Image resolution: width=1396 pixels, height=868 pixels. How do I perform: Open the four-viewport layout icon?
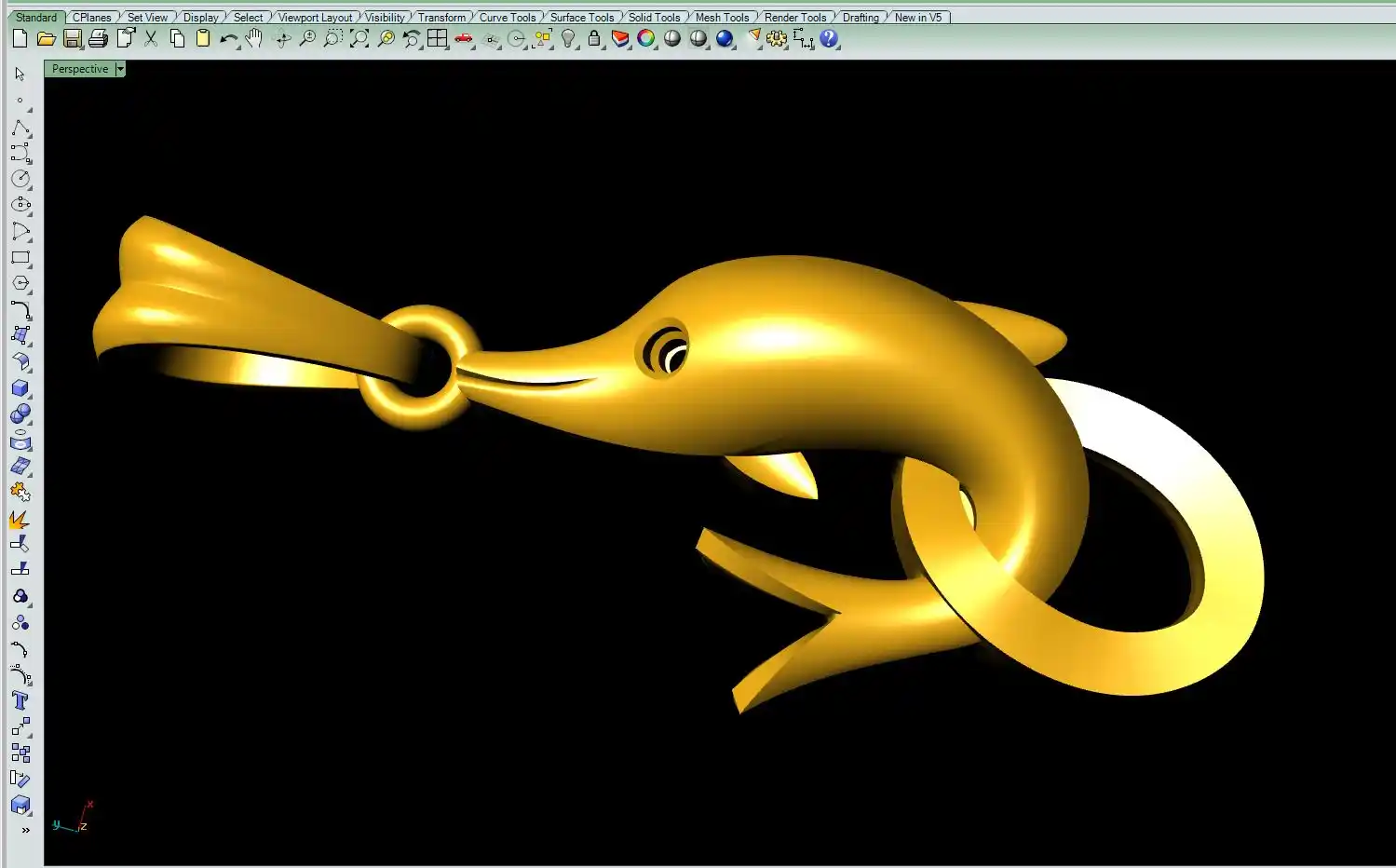click(437, 39)
